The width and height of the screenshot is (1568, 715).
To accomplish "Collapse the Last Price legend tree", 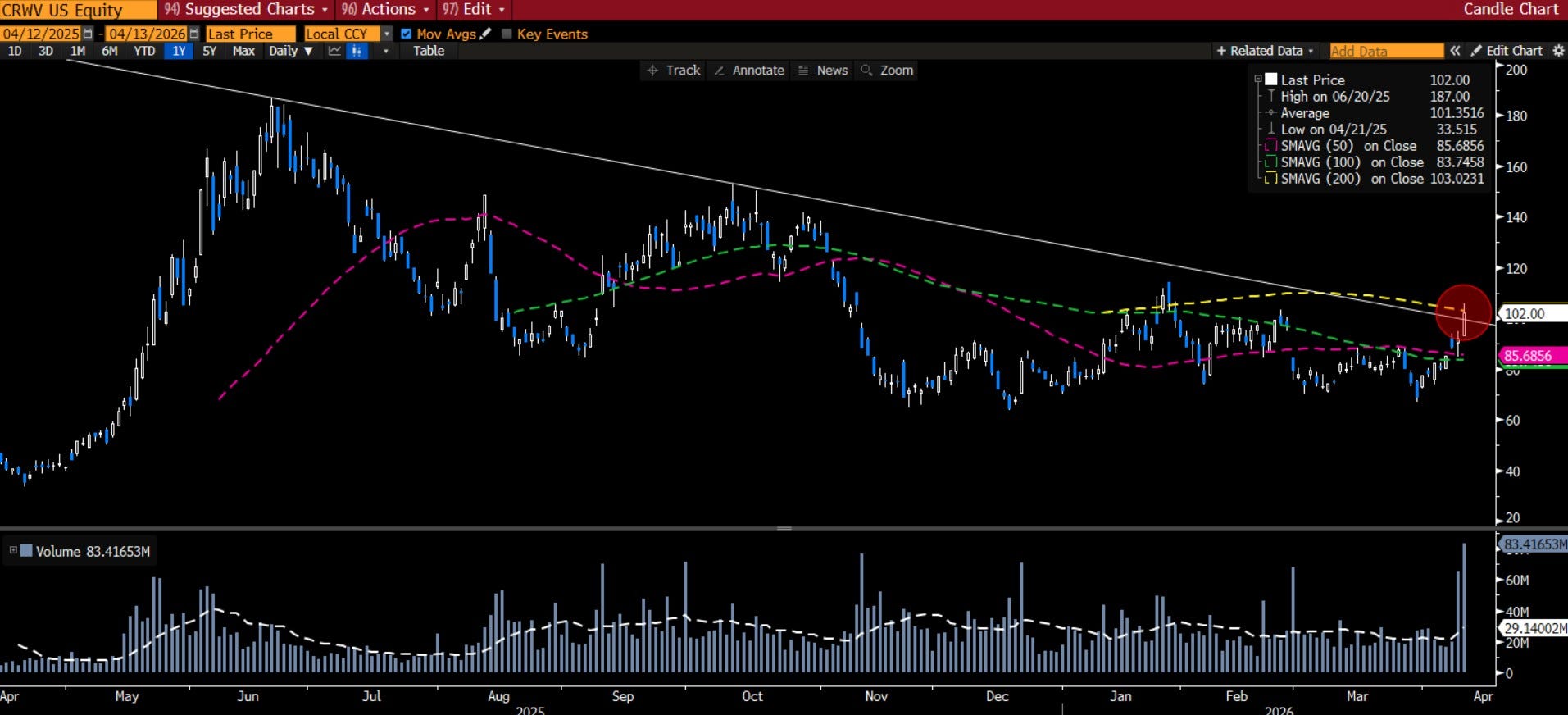I will [x=1258, y=80].
